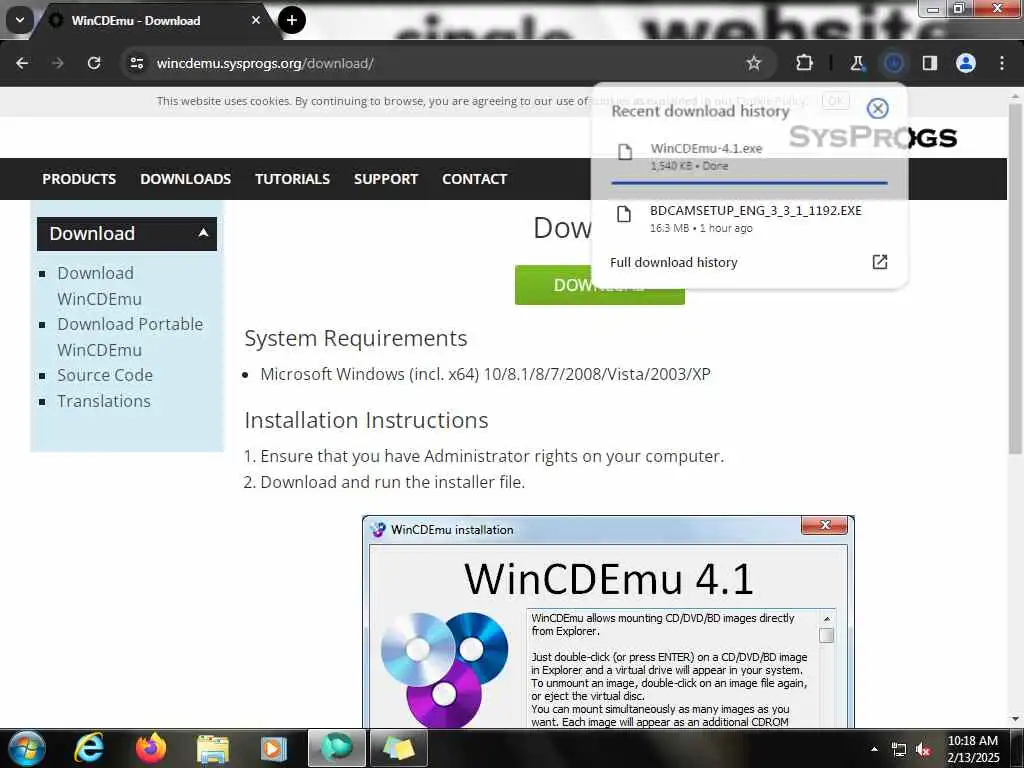Viewport: 1024px width, 768px height.
Task: Open the Extensions puzzle icon
Action: (x=805, y=63)
